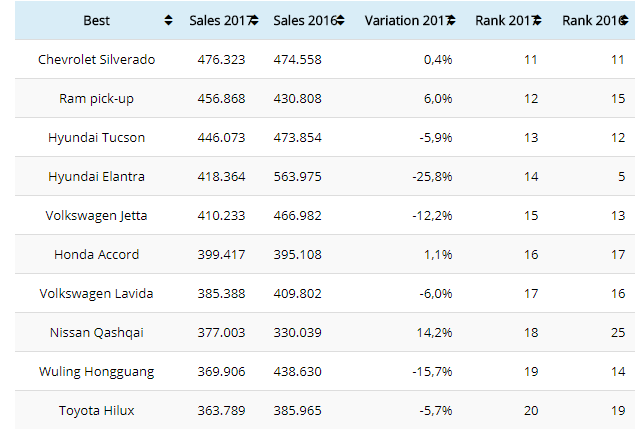Click the 438.630 sales value
This screenshot has width=644, height=436.
coord(298,372)
